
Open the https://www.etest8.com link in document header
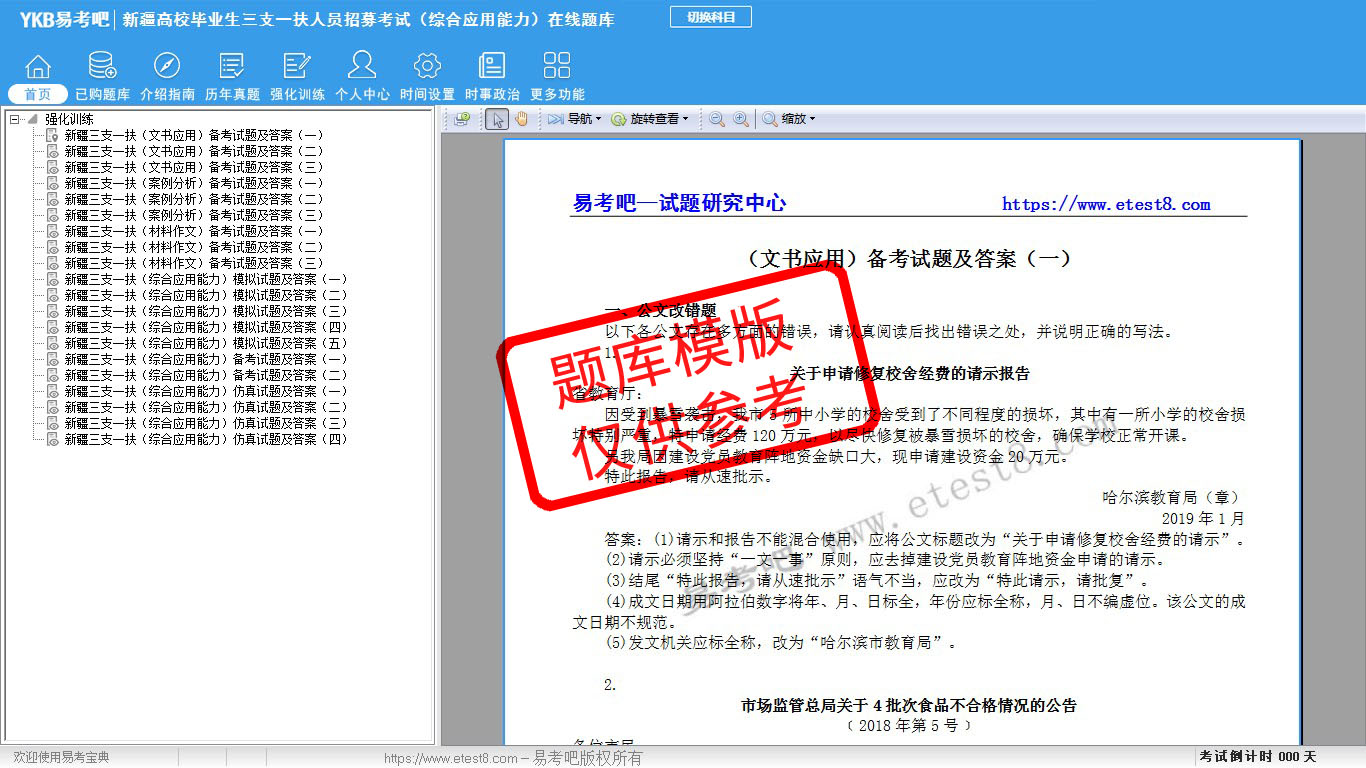click(1106, 205)
